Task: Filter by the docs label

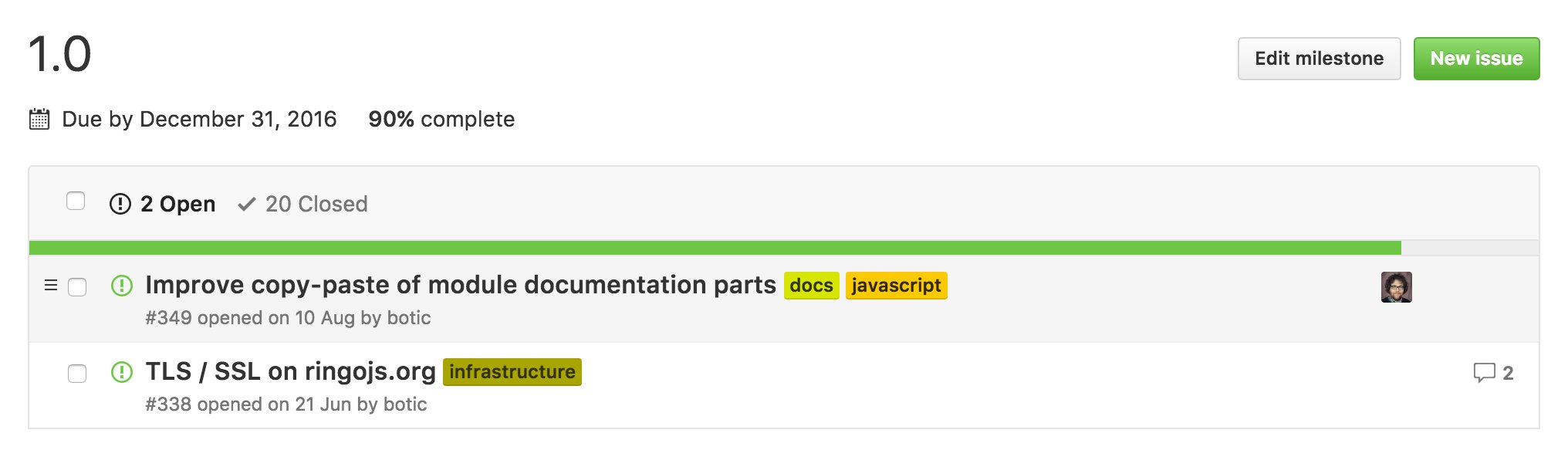Action: 812,286
